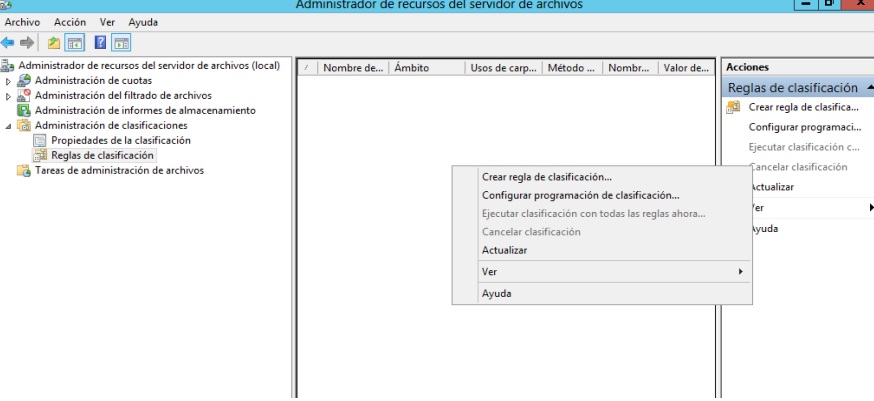
Task: Expand Administración del filtrado de archivos node
Action: coord(9,96)
